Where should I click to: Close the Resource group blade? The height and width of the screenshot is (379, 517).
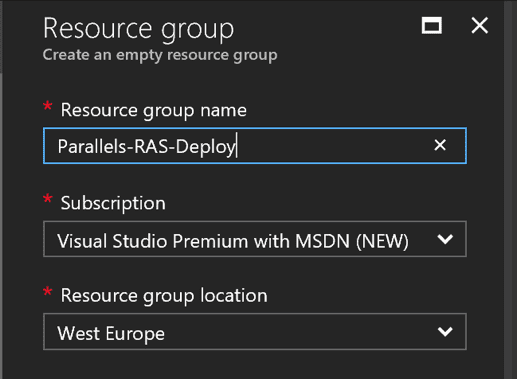pos(480,26)
